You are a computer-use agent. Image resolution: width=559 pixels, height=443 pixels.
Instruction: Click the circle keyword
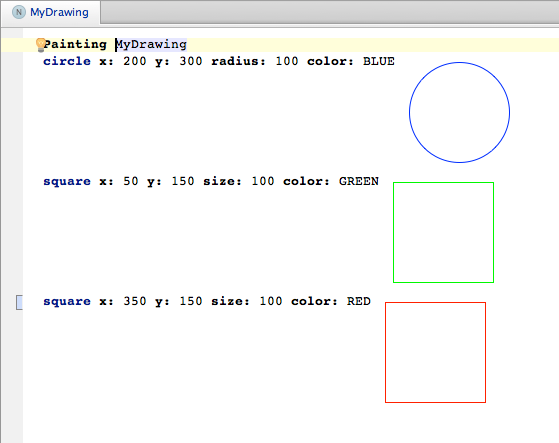pos(67,61)
